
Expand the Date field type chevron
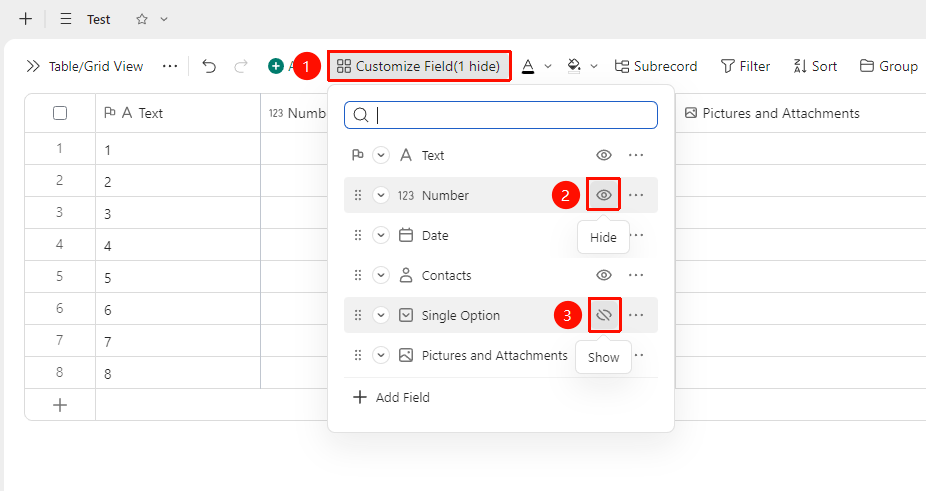[x=381, y=235]
